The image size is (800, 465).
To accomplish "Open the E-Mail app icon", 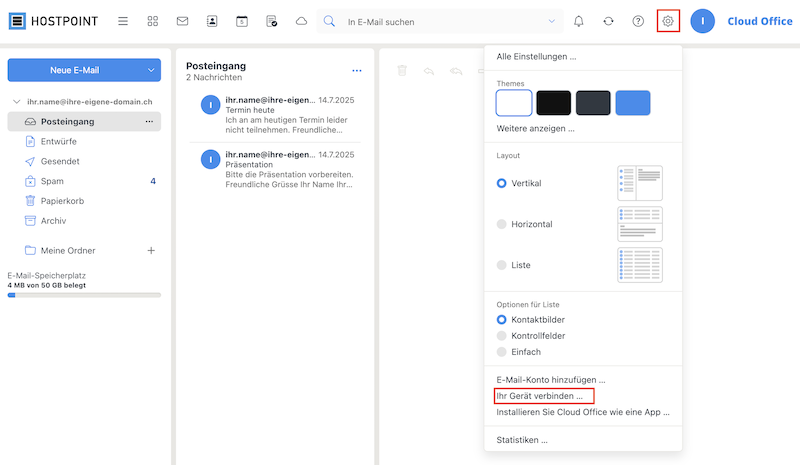I will [x=182, y=21].
